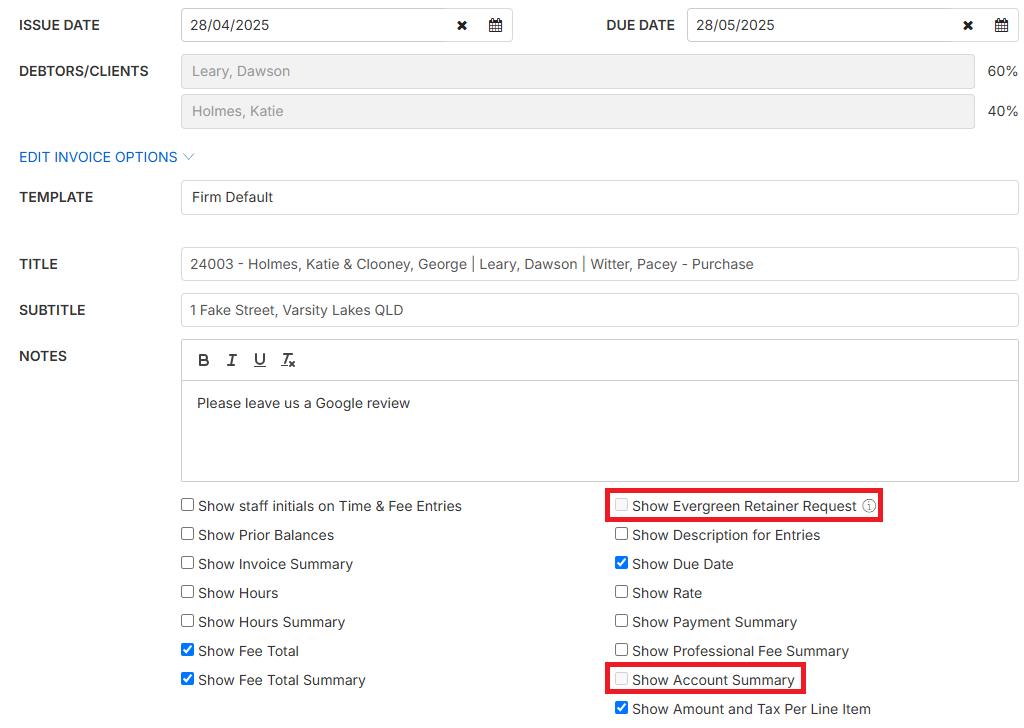Click the Title input field
This screenshot has height=728, width=1024.
(599, 264)
